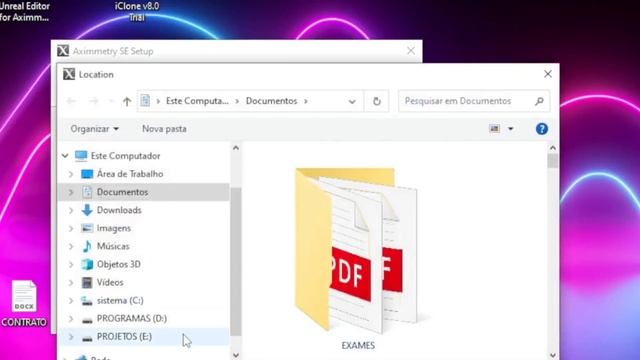Open the Organizar menu

click(x=95, y=129)
